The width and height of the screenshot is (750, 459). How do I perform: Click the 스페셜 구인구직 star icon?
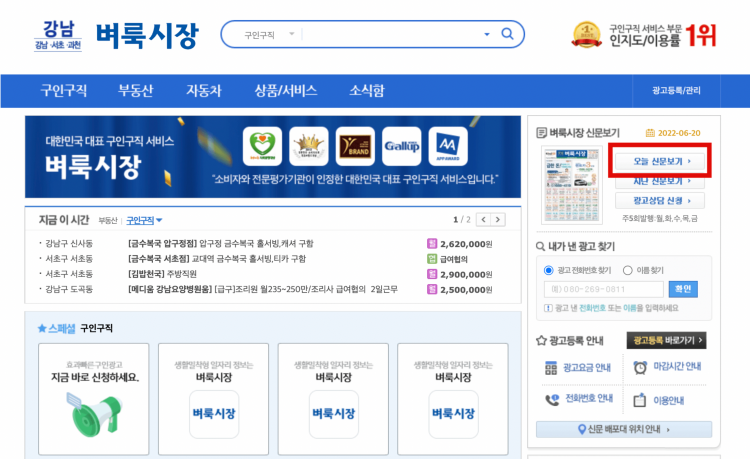(x=42, y=328)
